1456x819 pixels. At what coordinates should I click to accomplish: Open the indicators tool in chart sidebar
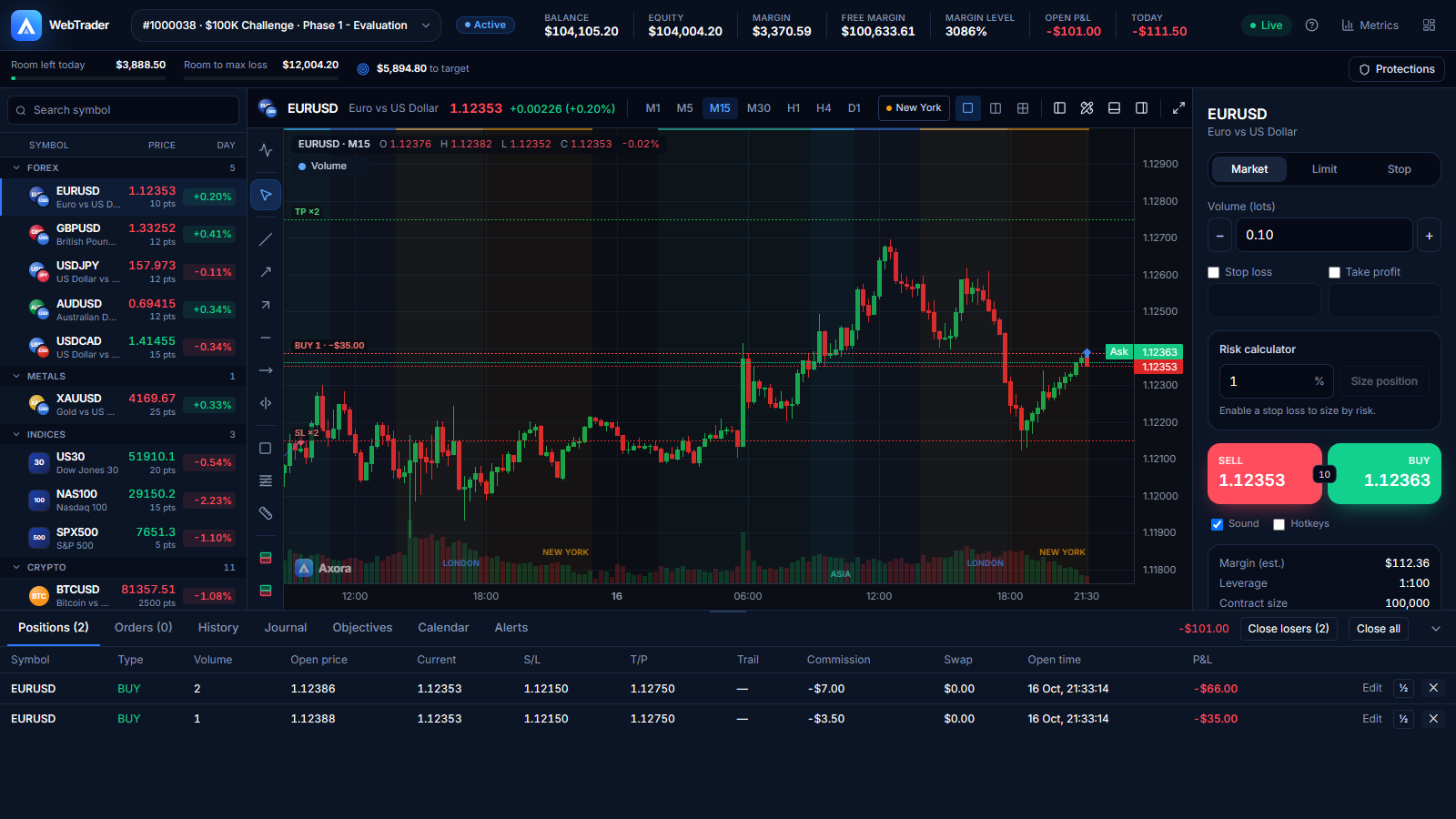click(x=266, y=150)
